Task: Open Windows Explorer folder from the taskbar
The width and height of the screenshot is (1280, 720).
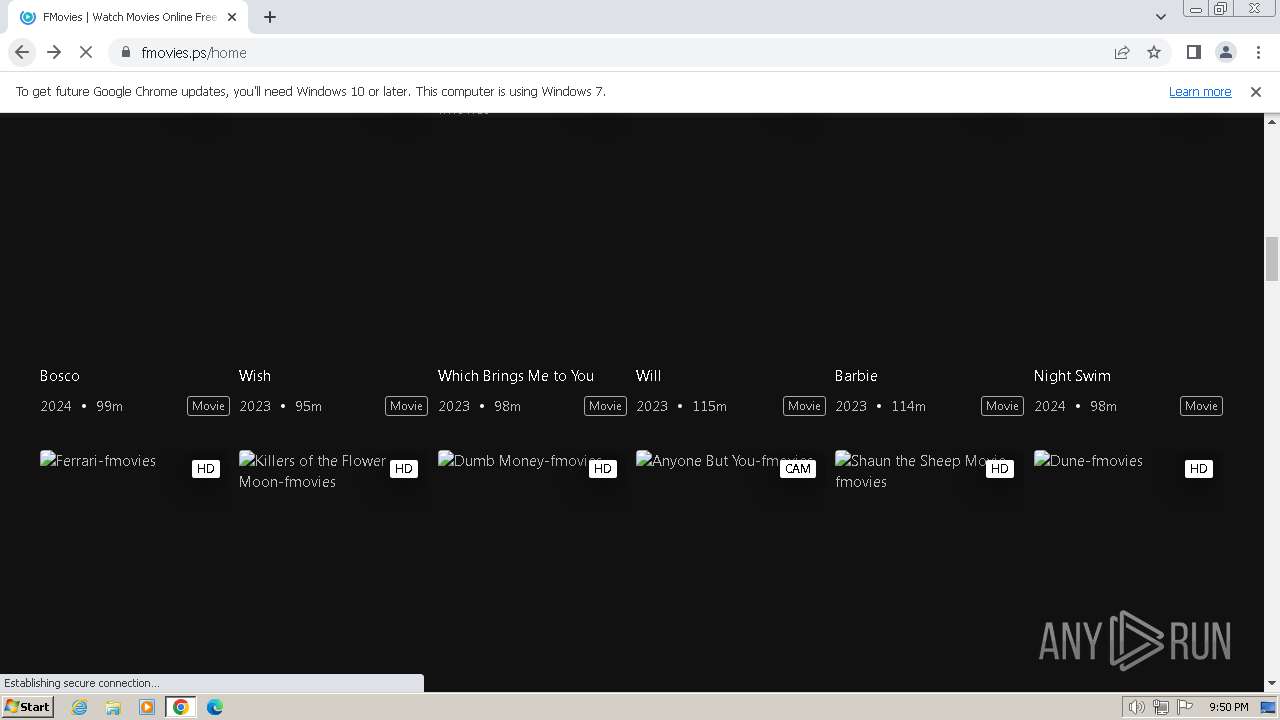Action: 113,707
